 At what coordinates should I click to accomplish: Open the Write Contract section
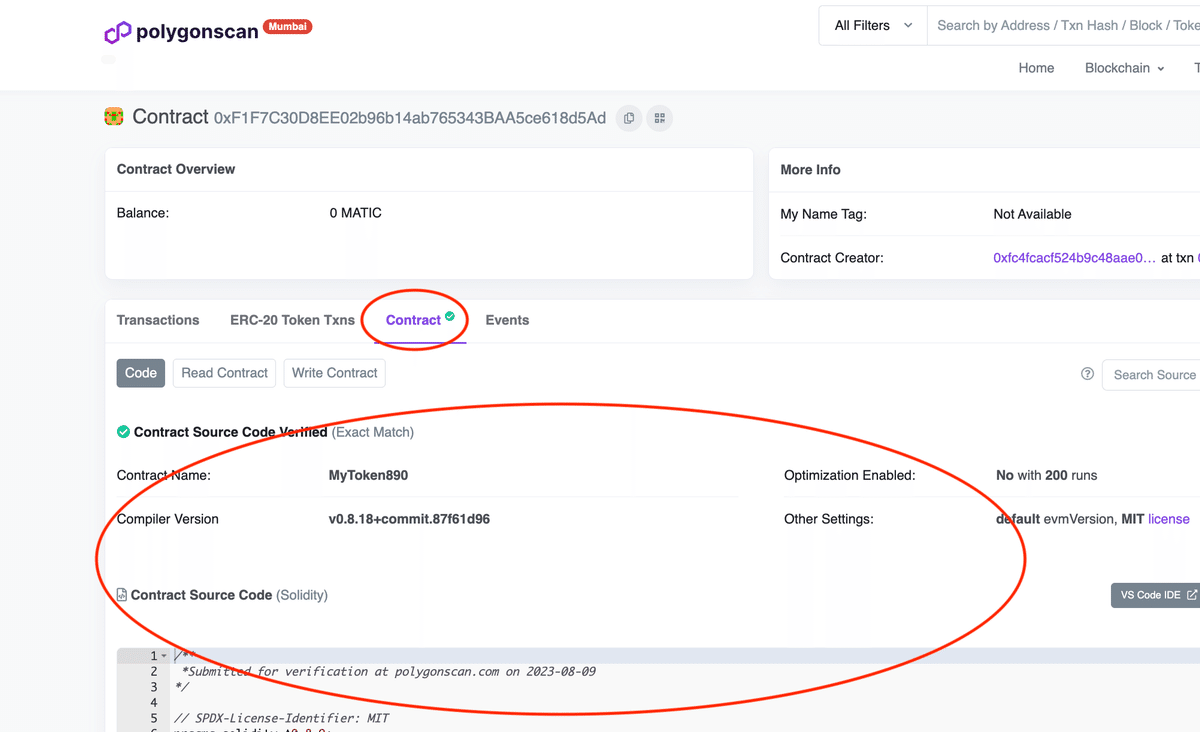click(x=335, y=373)
